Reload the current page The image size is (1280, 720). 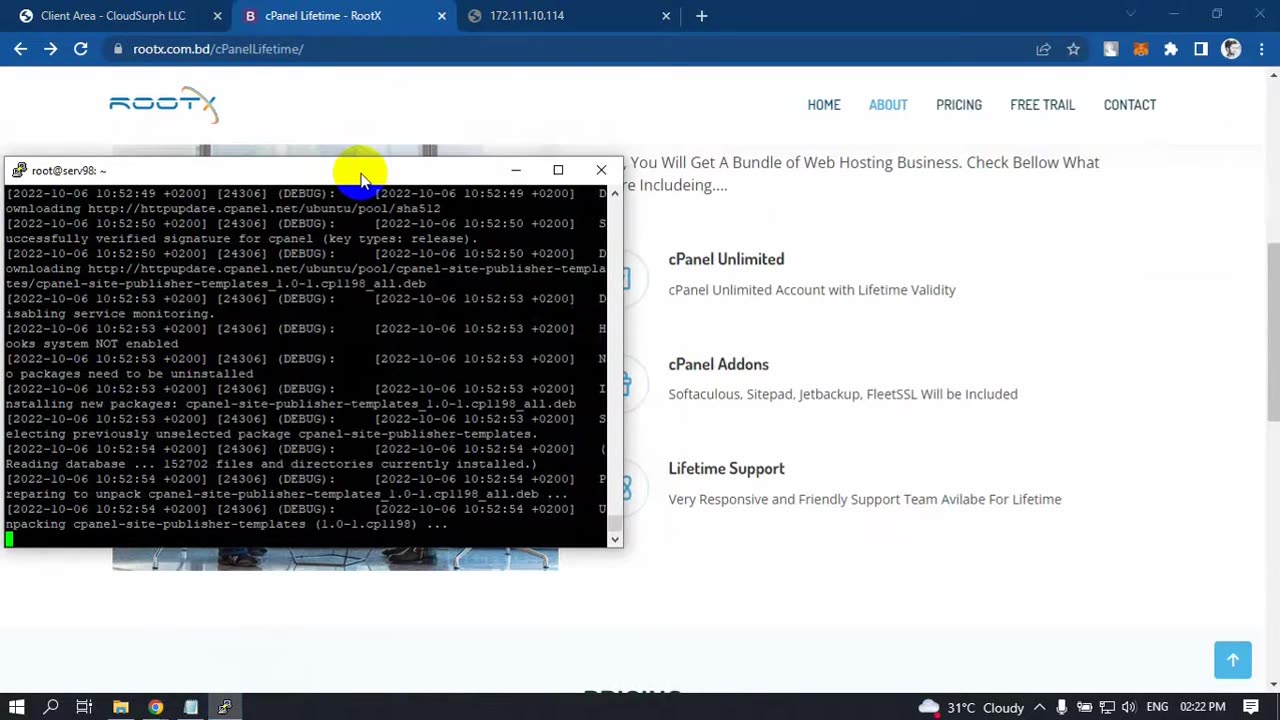[x=80, y=49]
